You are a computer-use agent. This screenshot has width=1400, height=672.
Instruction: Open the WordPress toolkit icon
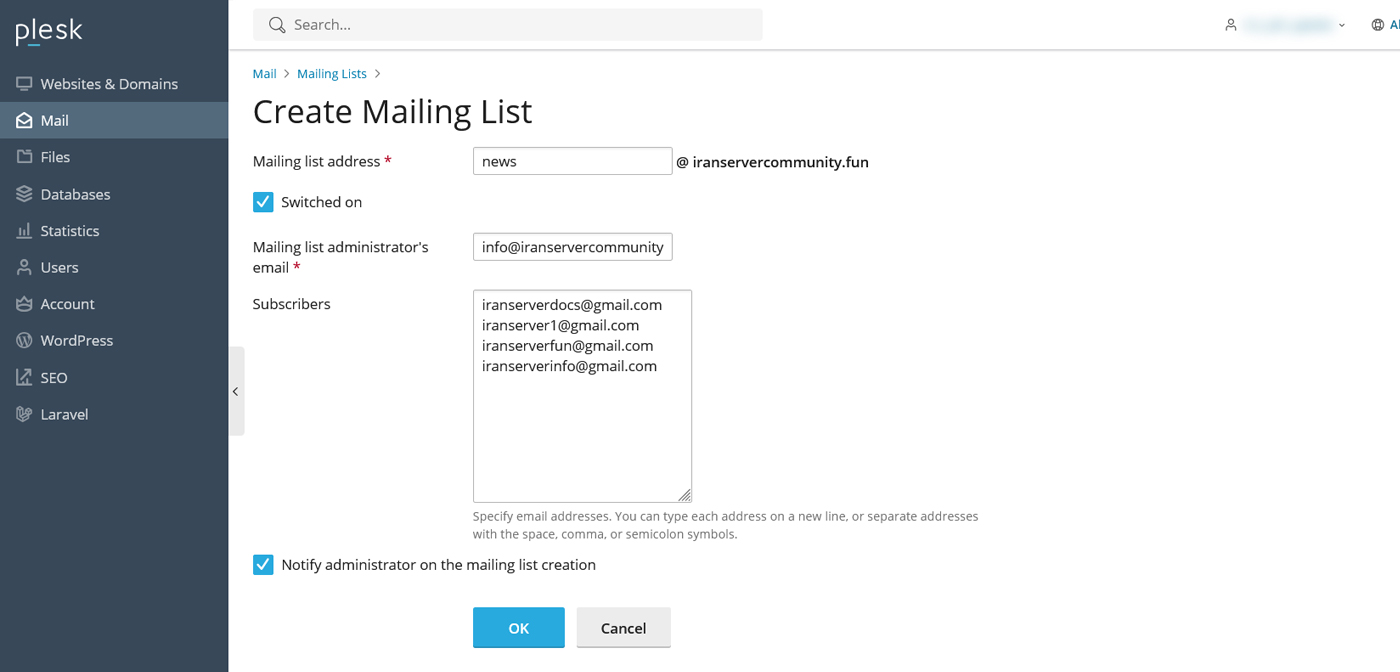click(x=23, y=340)
